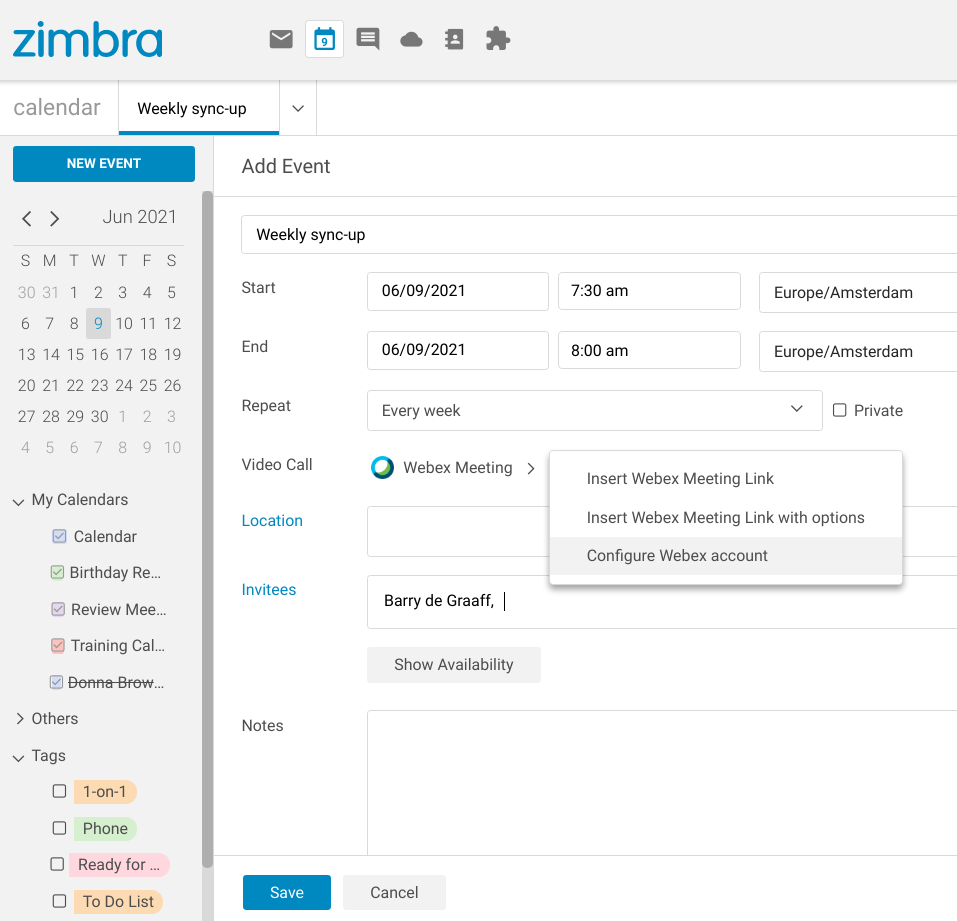Viewport: 957px width, 921px height.
Task: Select June 16 in mini calendar
Action: (99, 355)
